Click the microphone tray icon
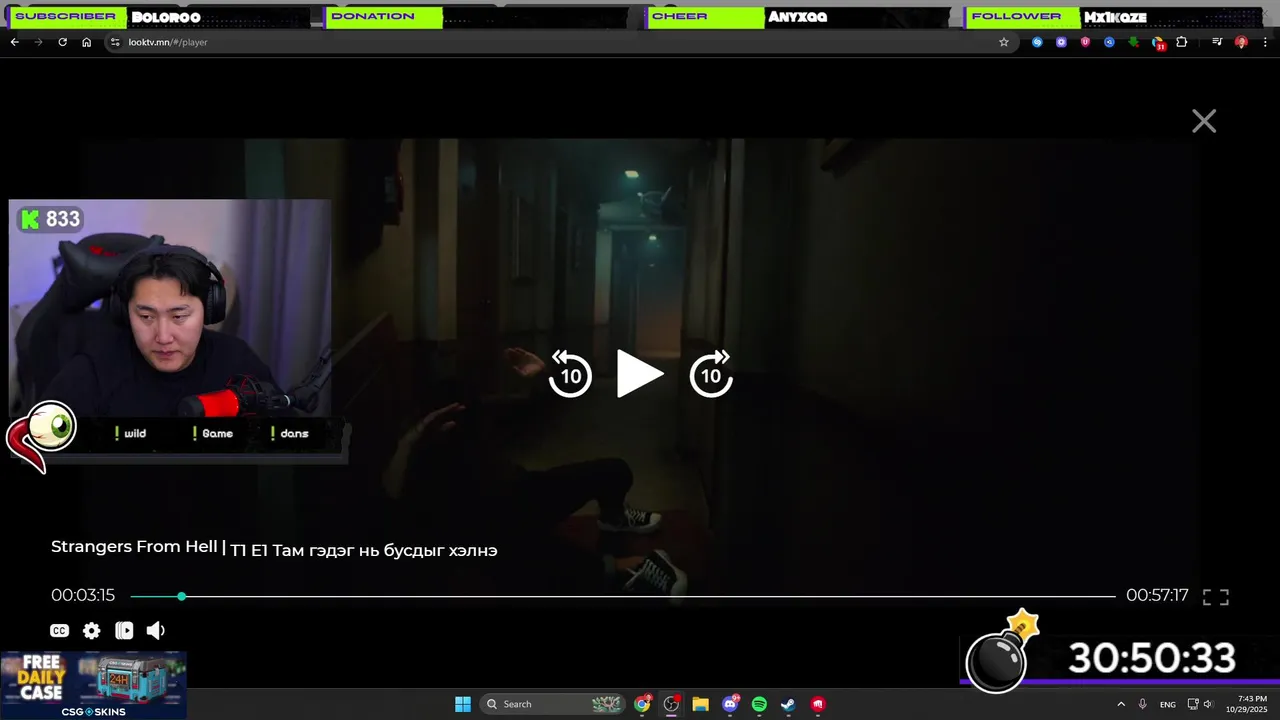1280x720 pixels. [1143, 704]
